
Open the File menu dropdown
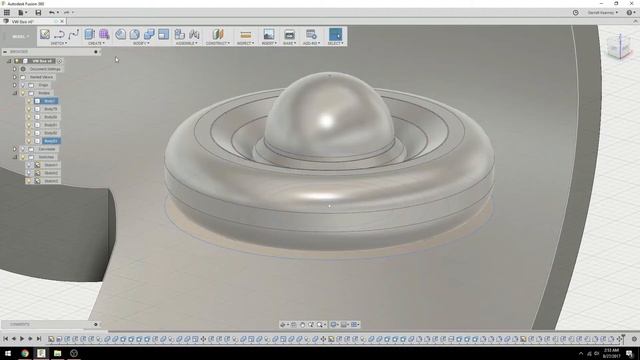(x=22, y=13)
